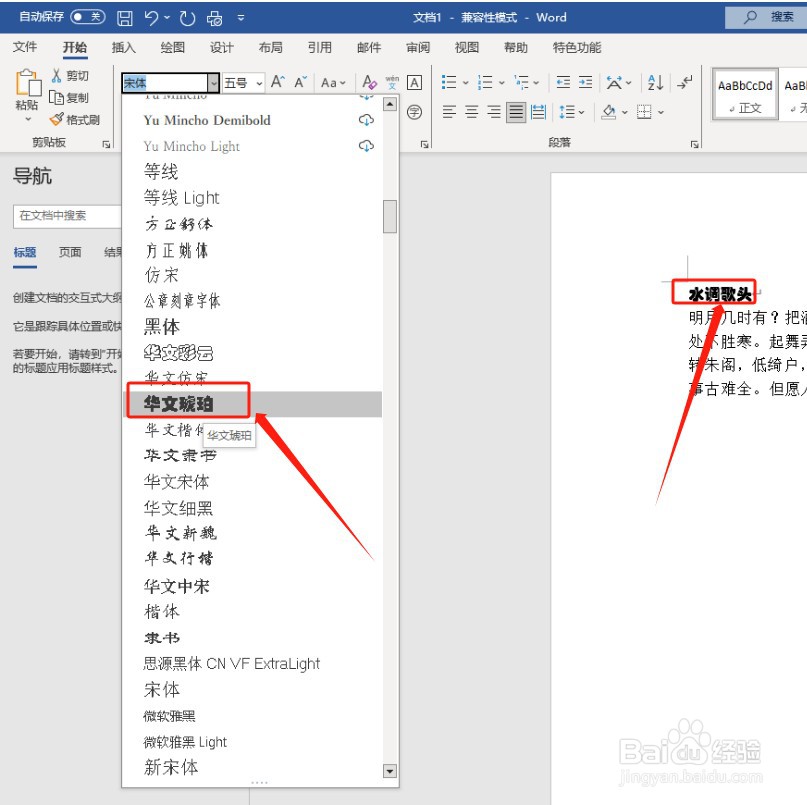This screenshot has height=805, width=807.
Task: Click the Save icon in title bar
Action: pyautogui.click(x=125, y=19)
